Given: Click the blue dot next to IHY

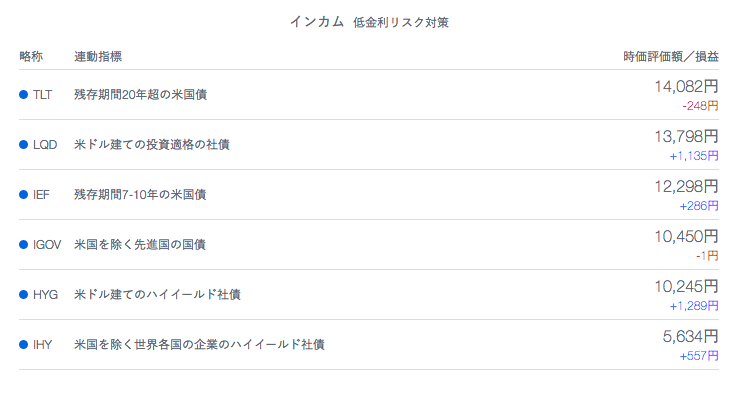Looking at the screenshot, I should [x=24, y=345].
